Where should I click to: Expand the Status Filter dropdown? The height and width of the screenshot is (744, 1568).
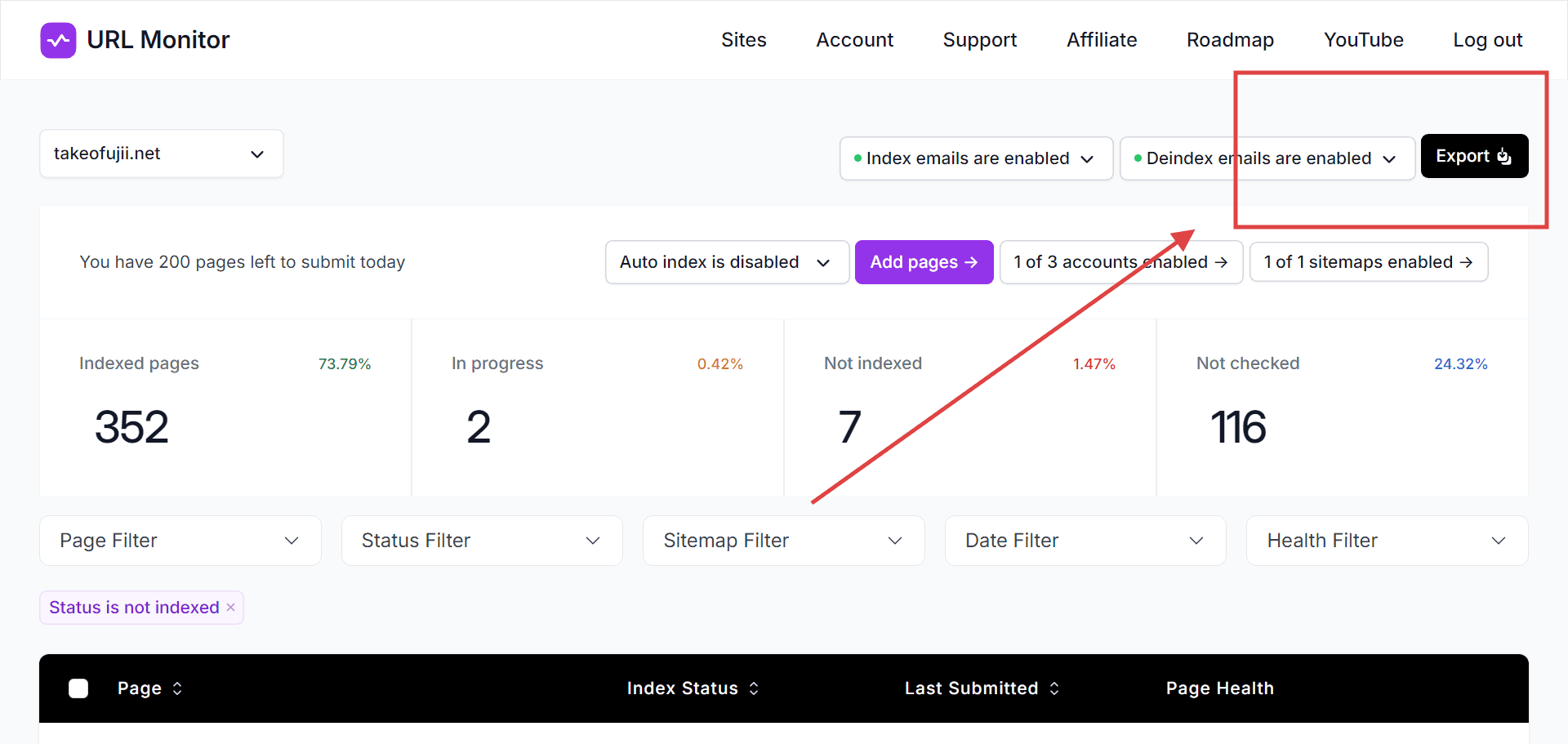point(481,540)
